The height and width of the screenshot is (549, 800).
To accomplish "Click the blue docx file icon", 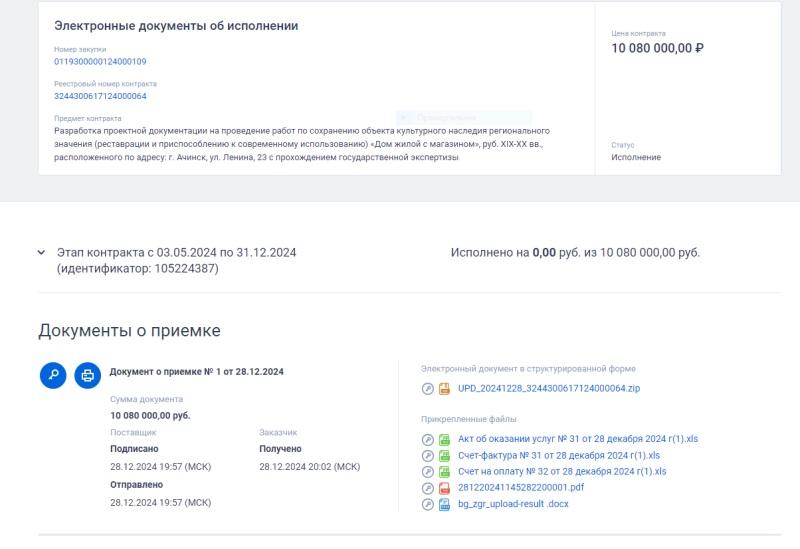I will coord(444,504).
